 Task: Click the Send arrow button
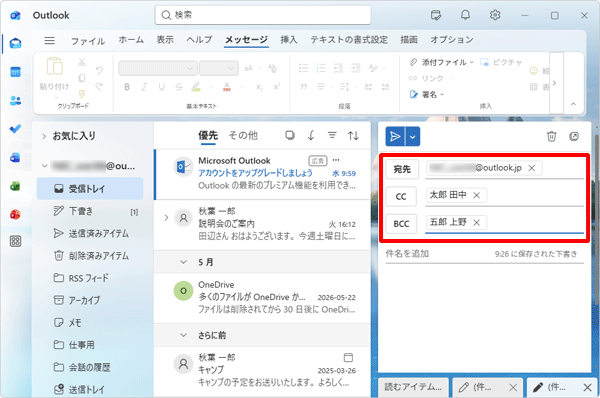pyautogui.click(x=395, y=137)
